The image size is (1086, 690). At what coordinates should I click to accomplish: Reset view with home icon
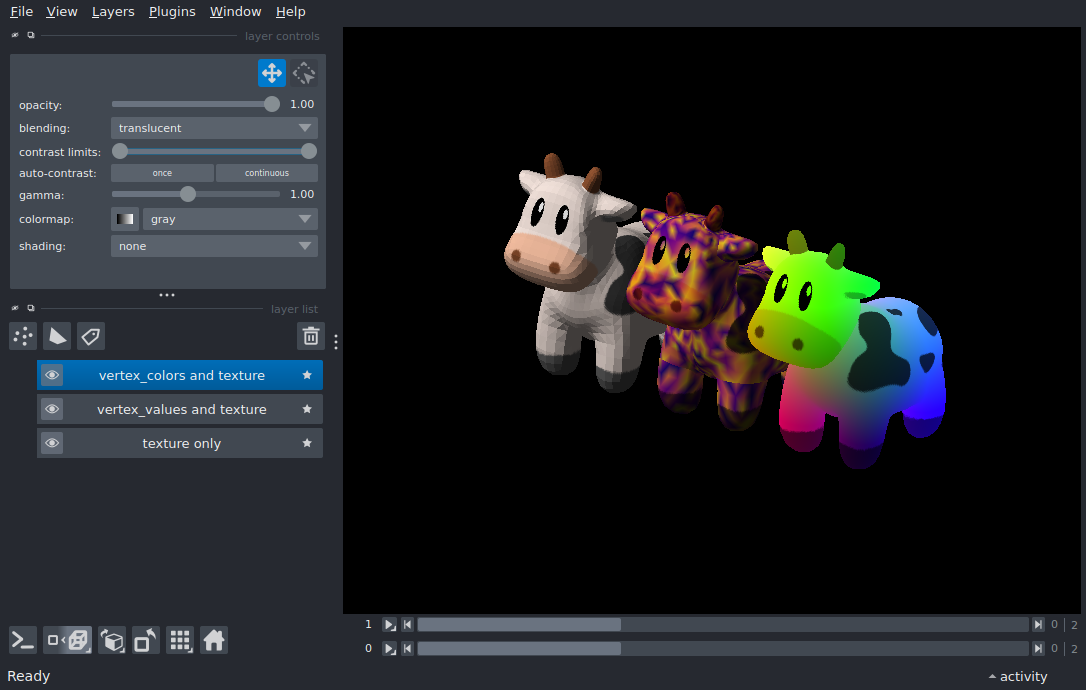coord(214,640)
